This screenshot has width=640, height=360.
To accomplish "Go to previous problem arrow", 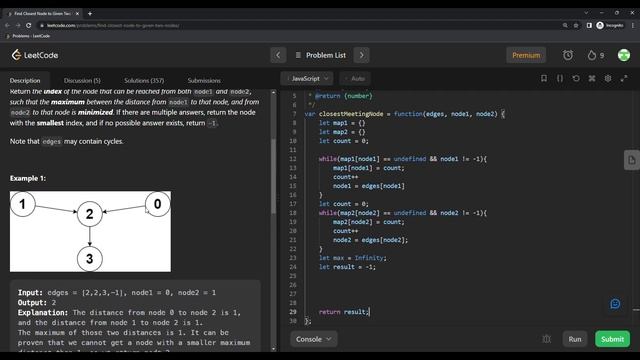I will 278,55.
